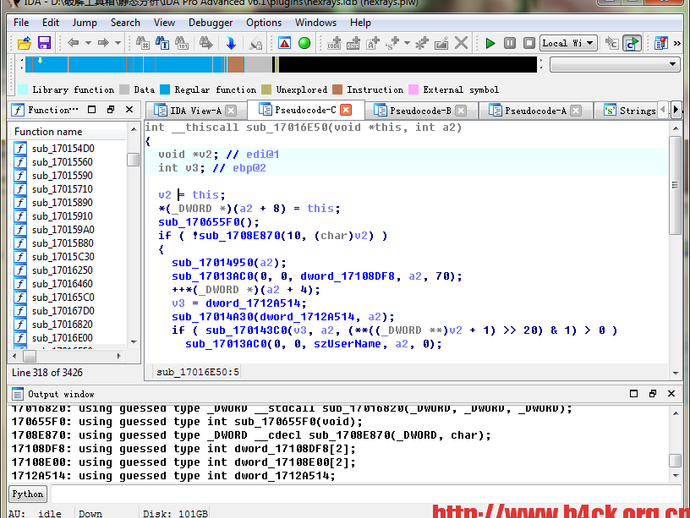Open the Jump menu
Viewport: 690px width, 518px height.
(84, 22)
